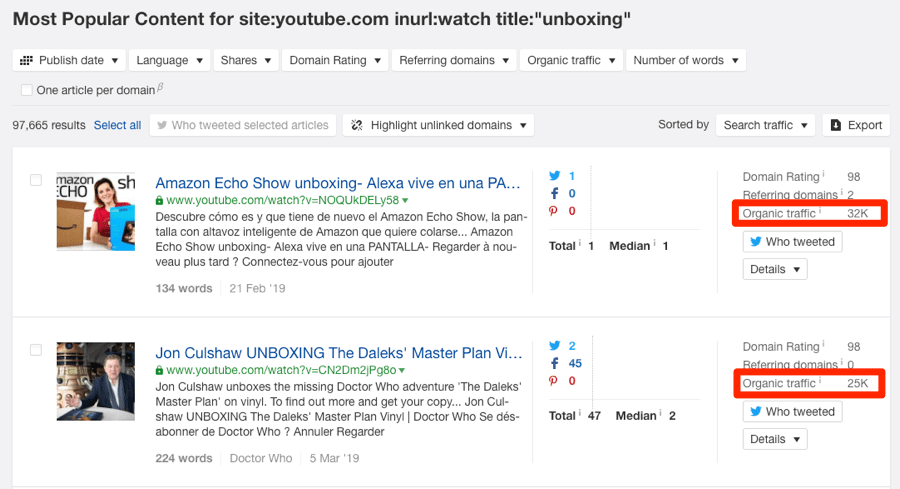Screen dimensions: 900x489
Task: Click the Amazon Echo Show video thumbnail
Action: [x=96, y=211]
